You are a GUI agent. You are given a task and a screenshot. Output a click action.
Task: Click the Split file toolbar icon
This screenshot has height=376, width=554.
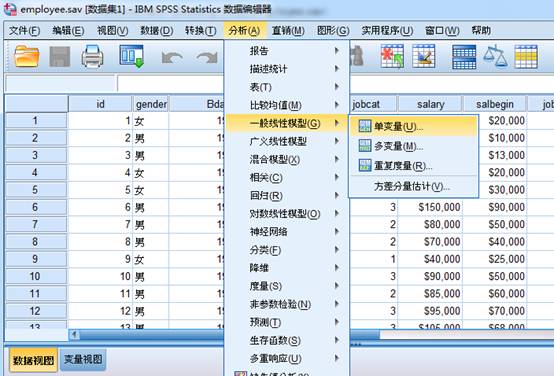pos(464,57)
